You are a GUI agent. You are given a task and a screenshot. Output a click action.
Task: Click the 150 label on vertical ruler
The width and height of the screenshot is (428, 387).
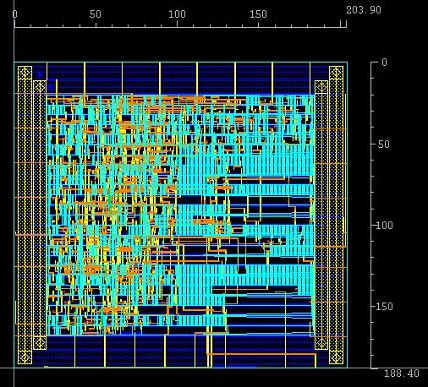[385, 306]
